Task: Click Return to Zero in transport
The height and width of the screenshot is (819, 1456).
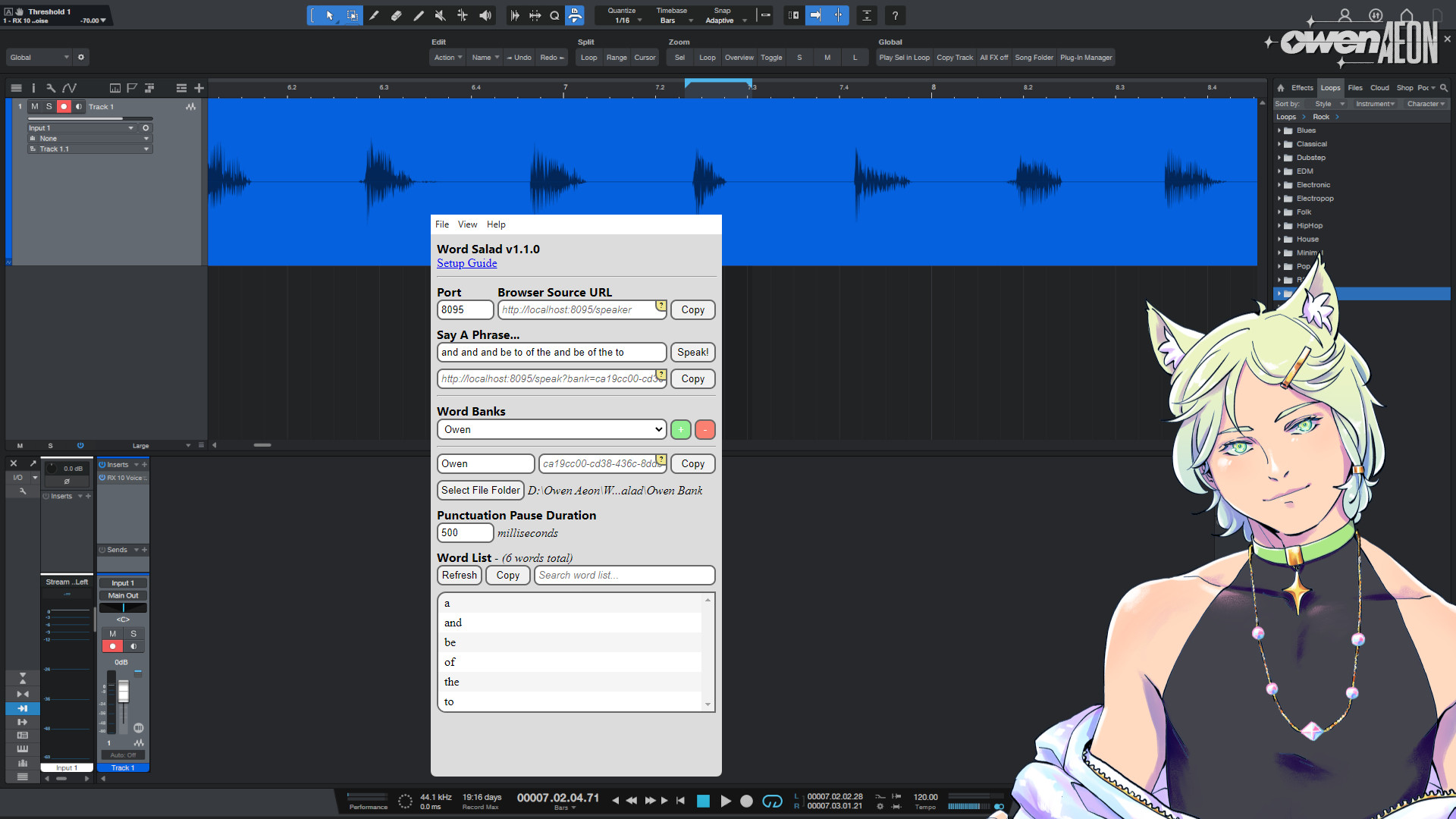Action: point(680,801)
